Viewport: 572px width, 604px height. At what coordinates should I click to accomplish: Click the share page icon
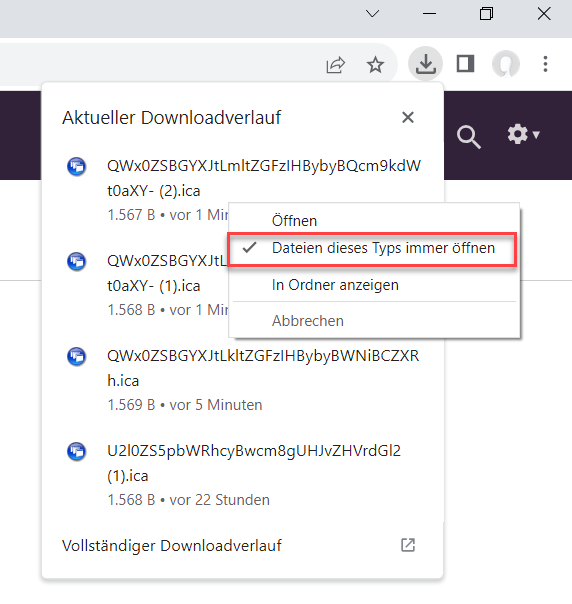(335, 64)
